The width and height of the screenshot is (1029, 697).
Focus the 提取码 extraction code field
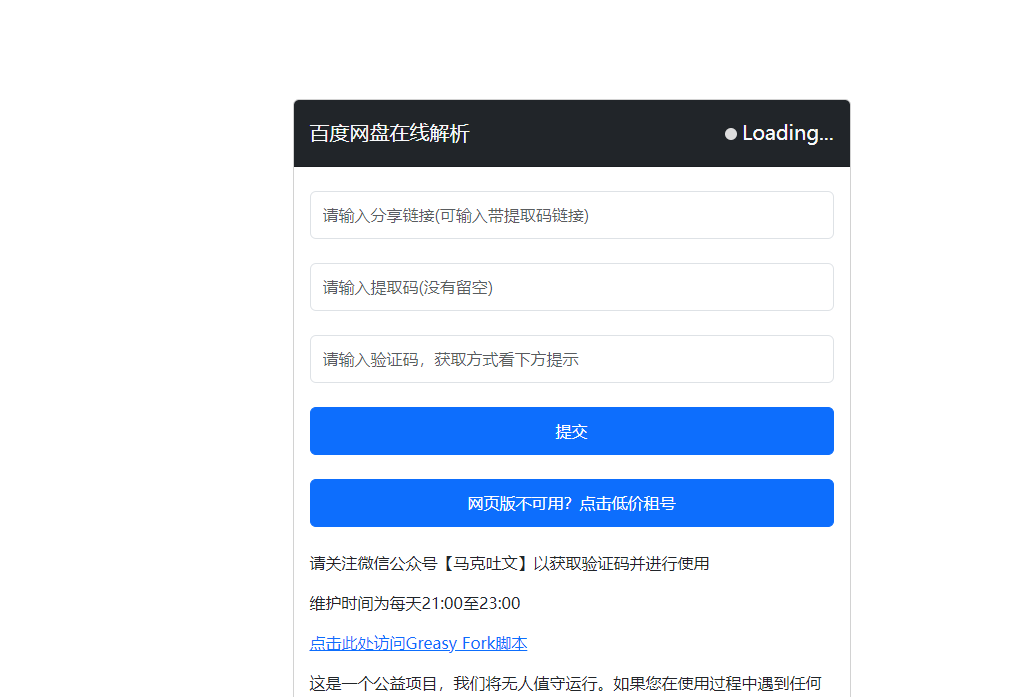coord(571,287)
